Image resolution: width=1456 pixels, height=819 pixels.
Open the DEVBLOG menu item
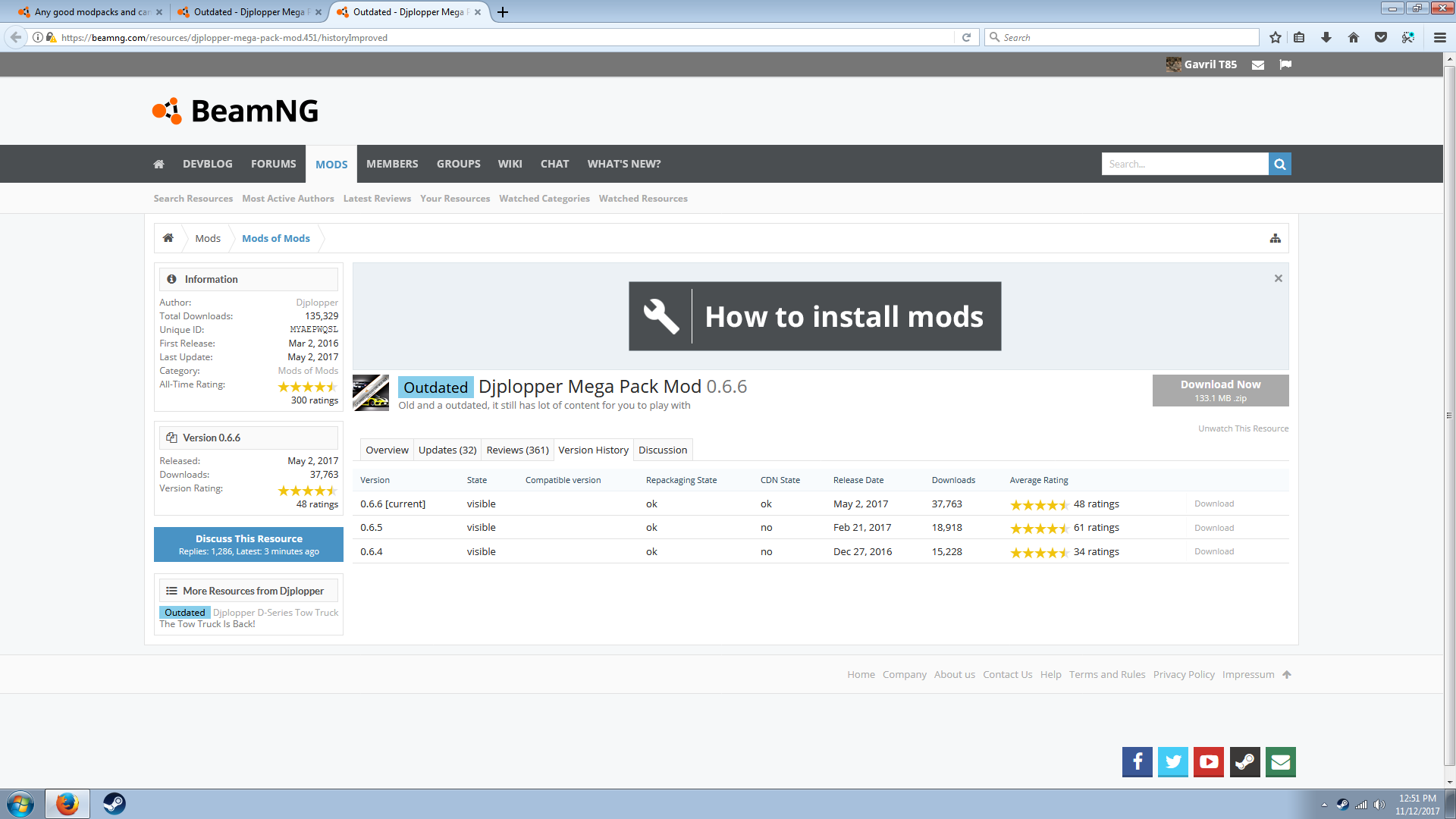coord(208,164)
